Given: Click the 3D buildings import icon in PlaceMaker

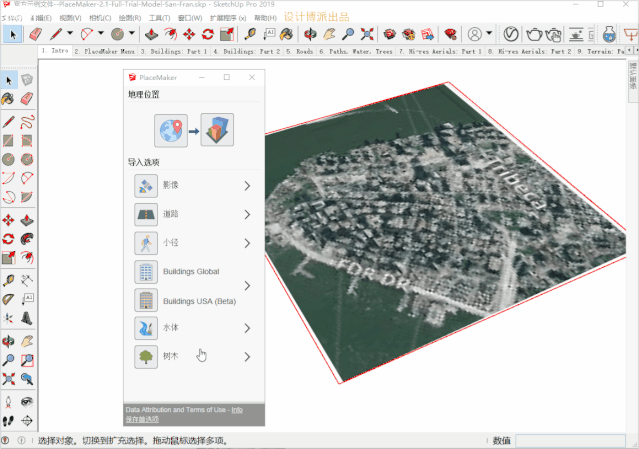Looking at the screenshot, I should coord(217,130).
